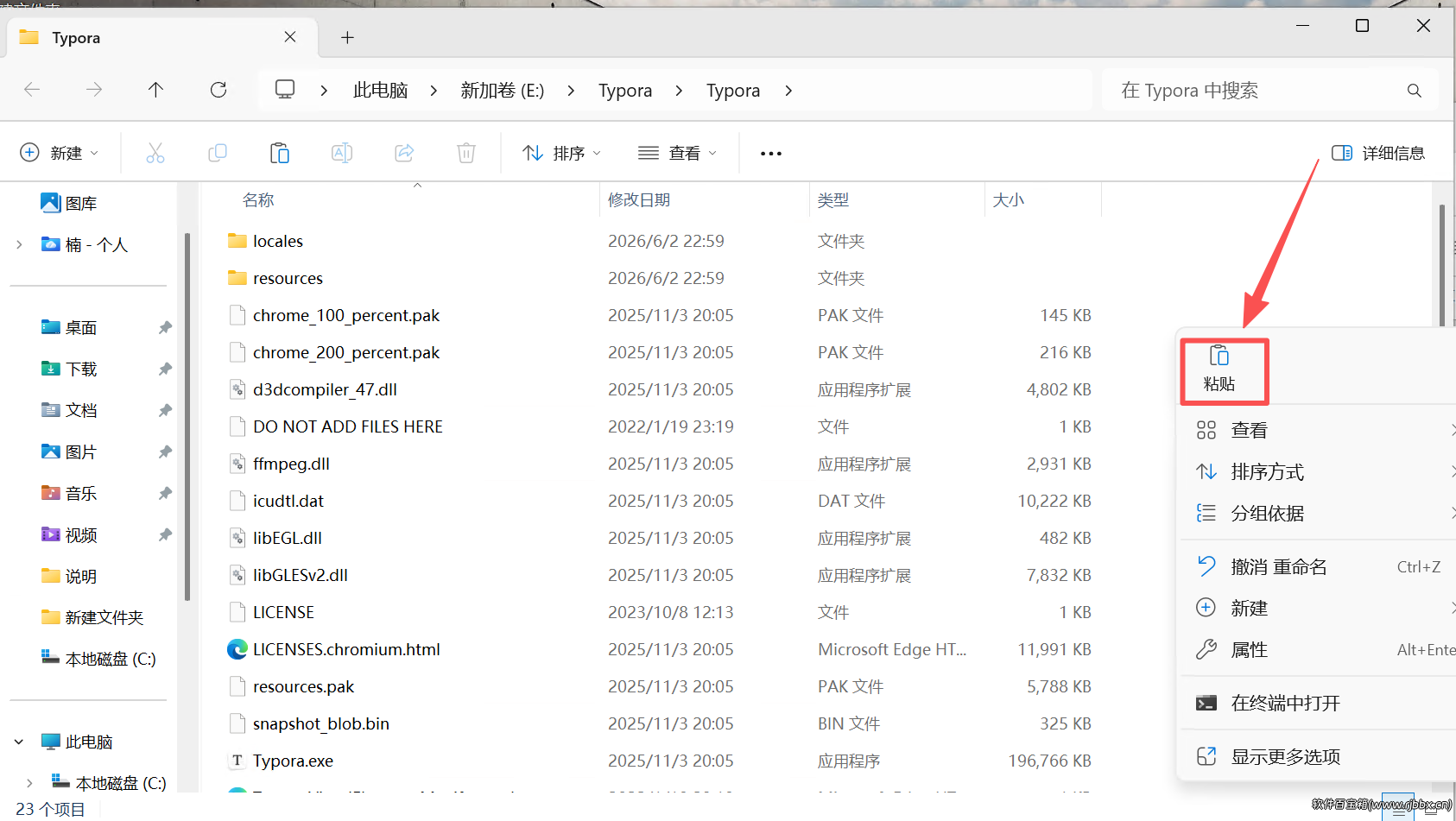Click the Delete trash icon in toolbar
The image size is (1456, 821).
(466, 153)
